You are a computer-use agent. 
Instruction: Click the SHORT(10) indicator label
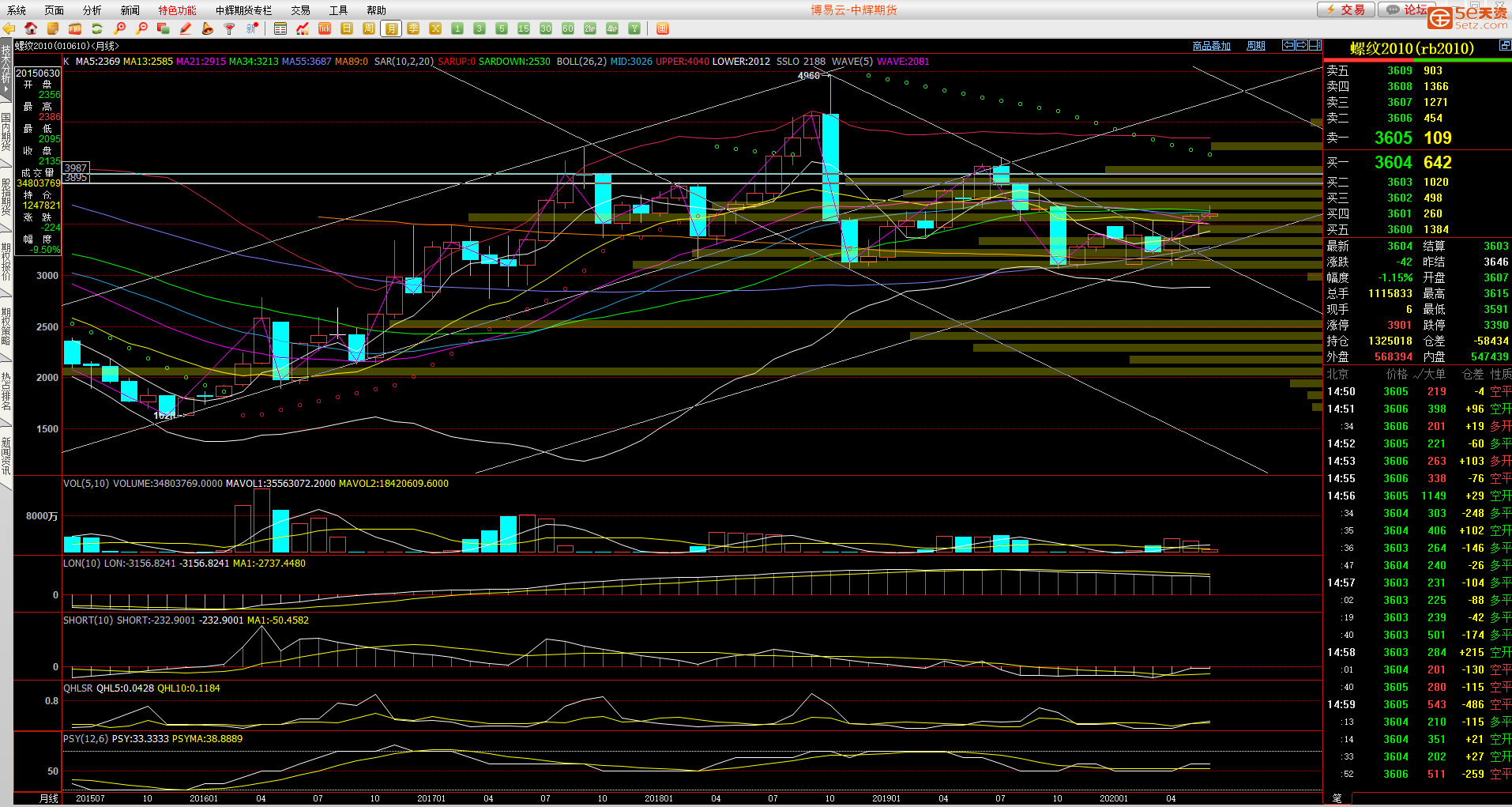[88, 620]
